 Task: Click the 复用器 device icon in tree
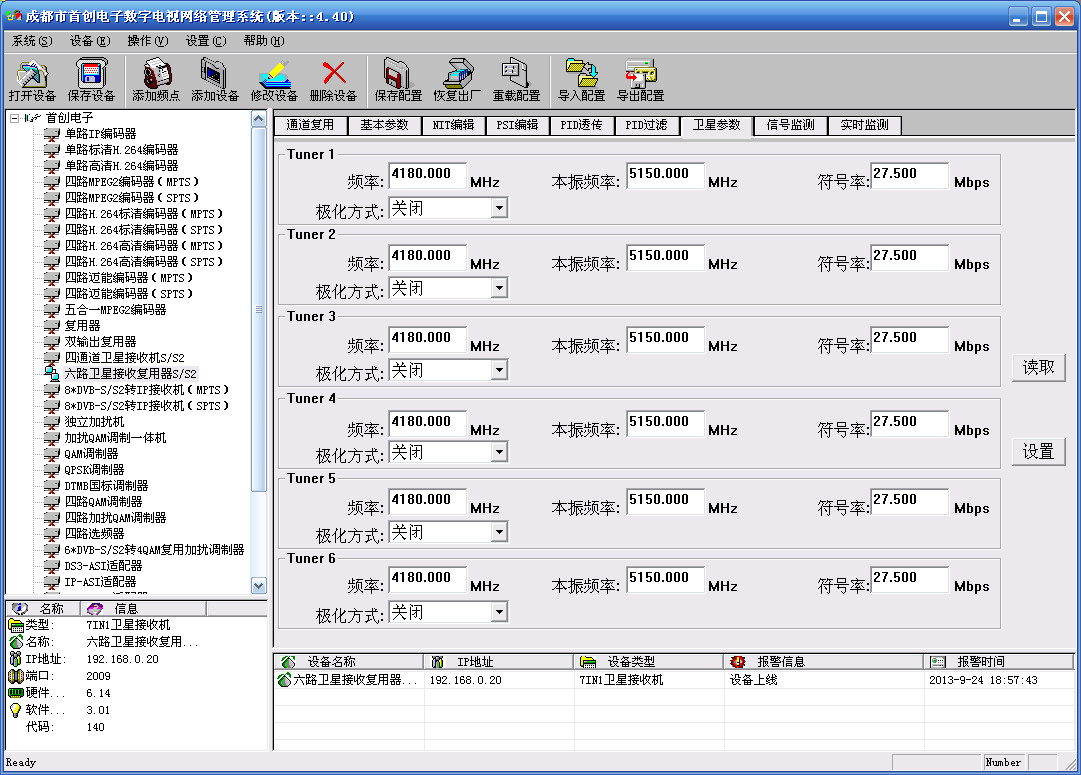[52, 325]
